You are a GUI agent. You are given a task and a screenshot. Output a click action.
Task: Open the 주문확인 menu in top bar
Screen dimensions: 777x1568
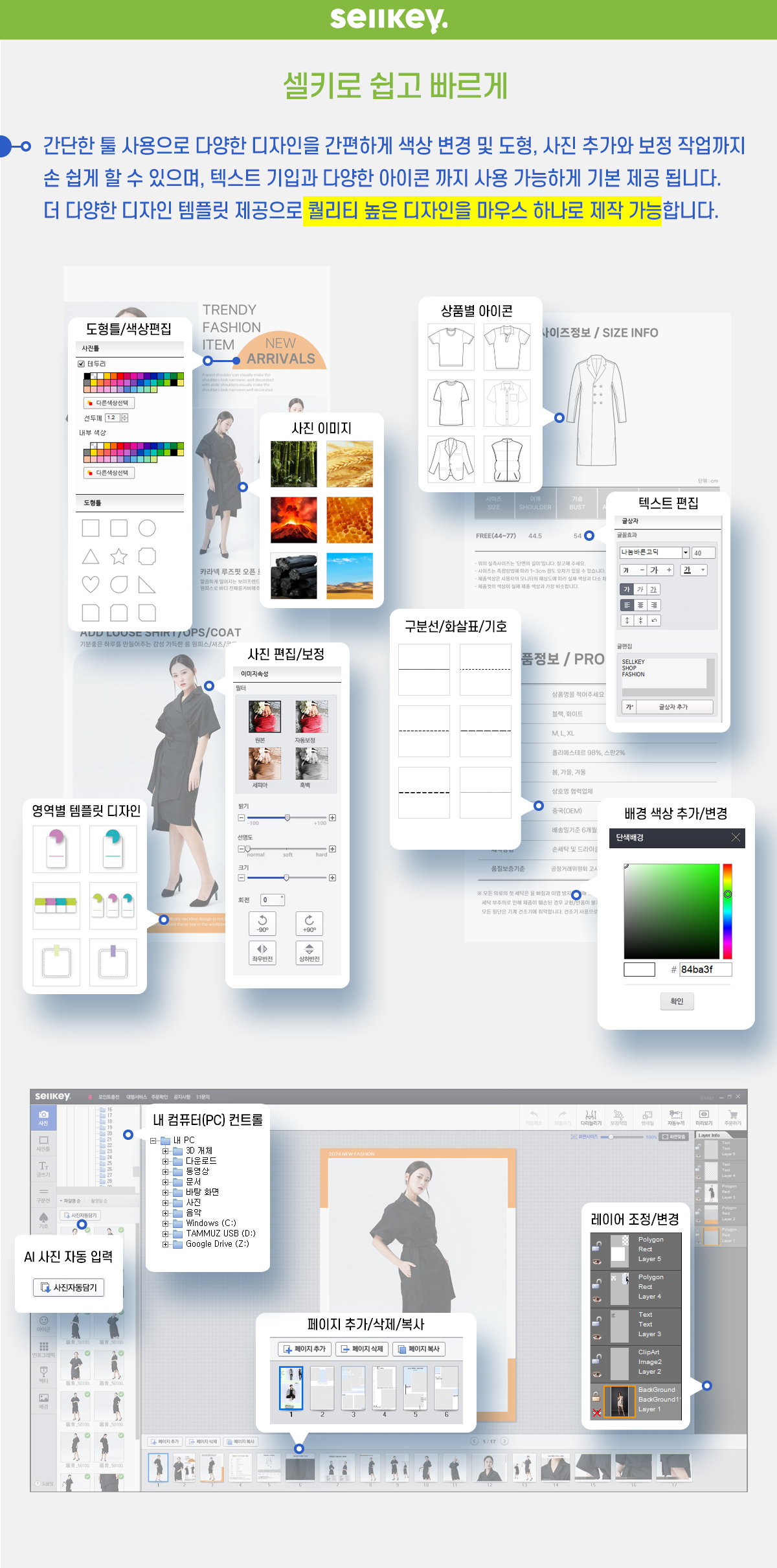[x=159, y=1097]
